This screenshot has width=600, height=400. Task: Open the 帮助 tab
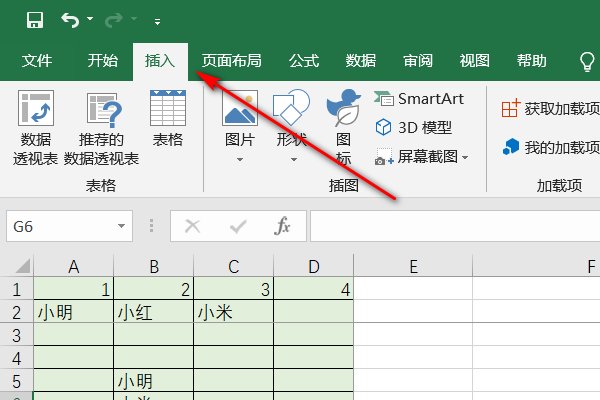pyautogui.click(x=532, y=60)
